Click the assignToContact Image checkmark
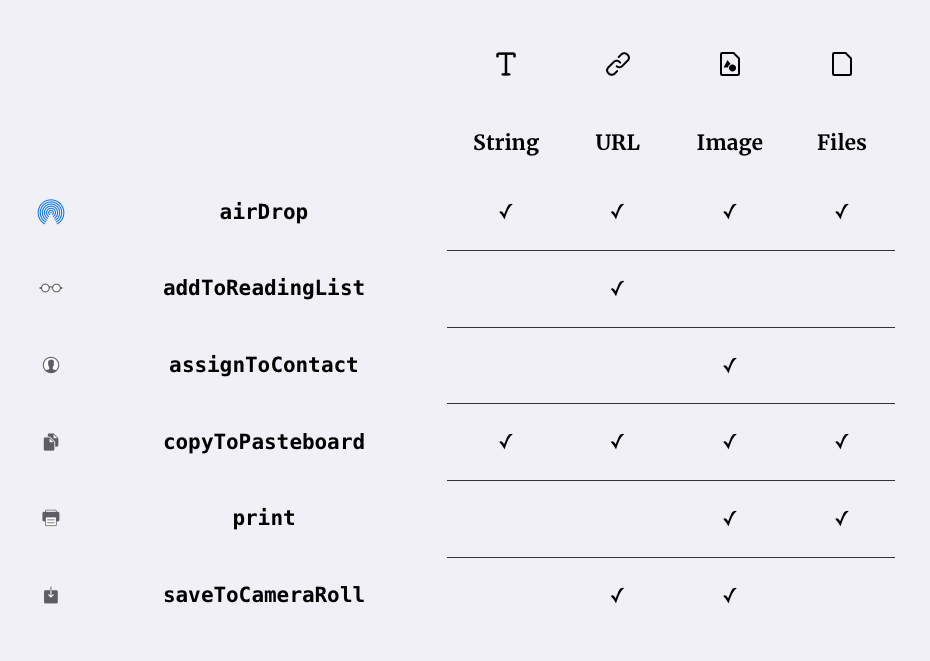 pyautogui.click(x=730, y=365)
